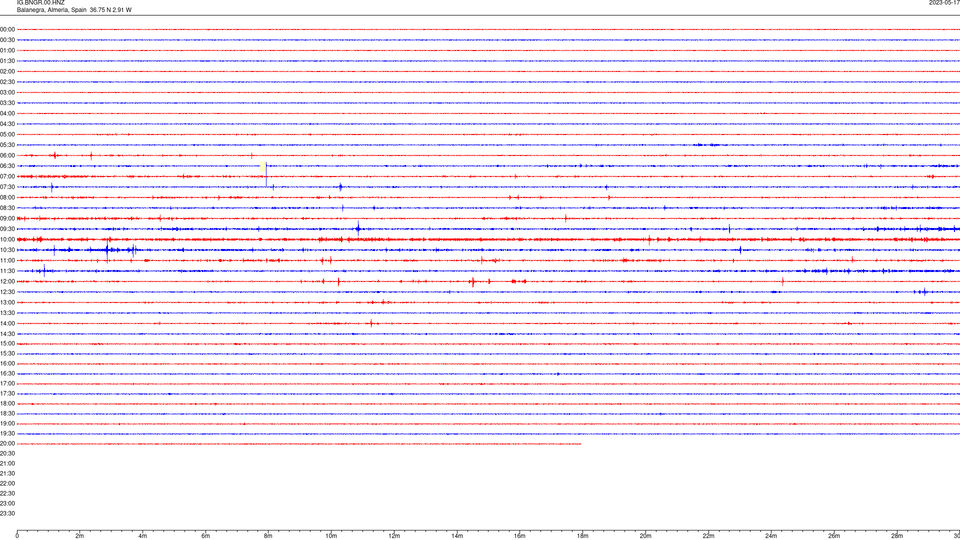Click the 00:30 time label

7,40
